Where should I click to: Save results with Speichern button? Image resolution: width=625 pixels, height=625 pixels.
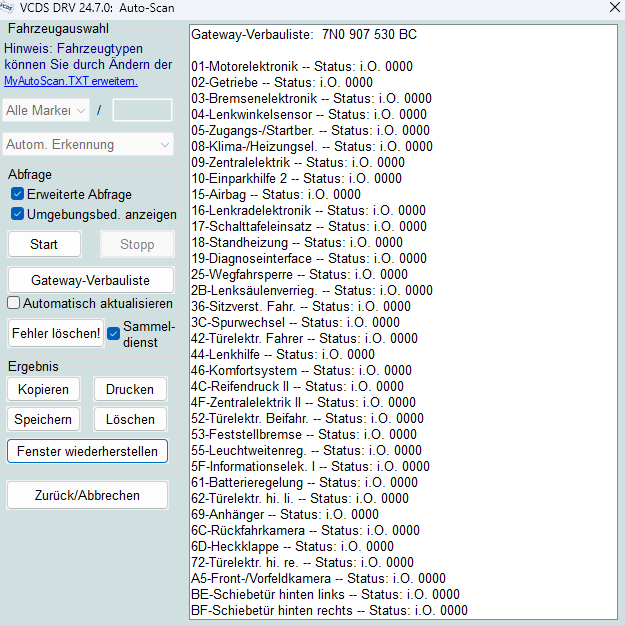pos(43,419)
